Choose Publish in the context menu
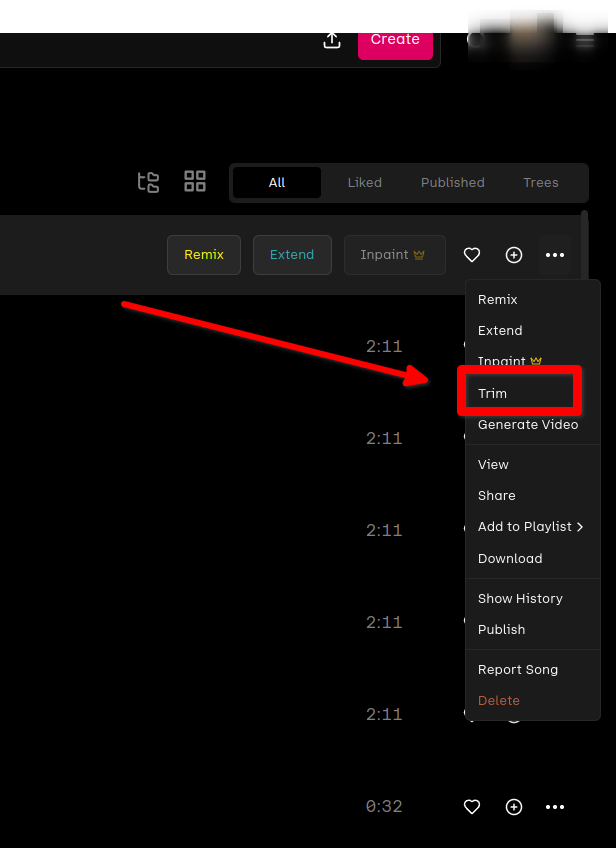This screenshot has width=616, height=848. pyautogui.click(x=533, y=630)
